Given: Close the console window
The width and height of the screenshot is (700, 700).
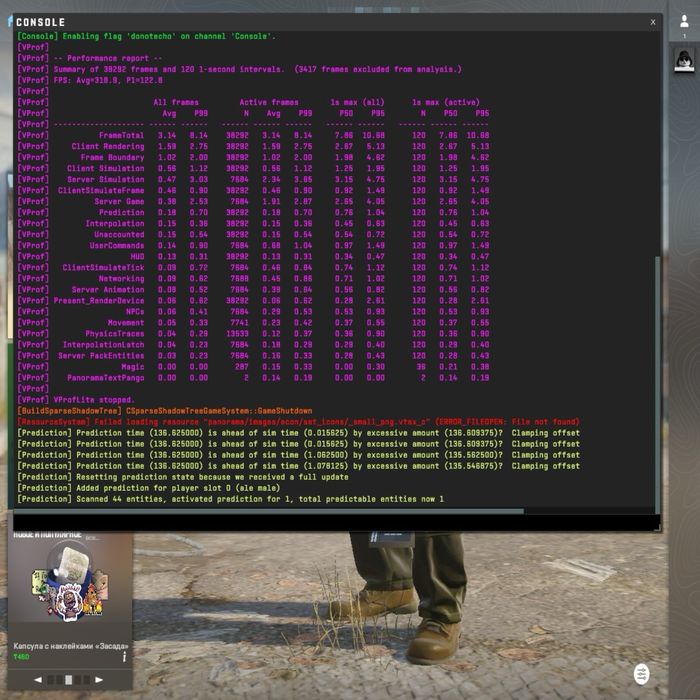Looking at the screenshot, I should point(653,22).
